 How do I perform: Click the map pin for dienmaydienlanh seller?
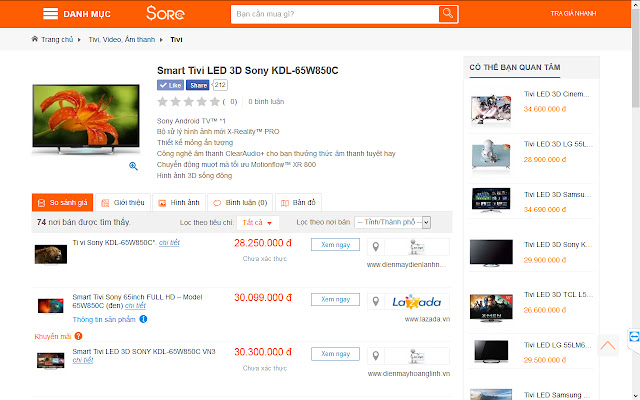tap(376, 247)
